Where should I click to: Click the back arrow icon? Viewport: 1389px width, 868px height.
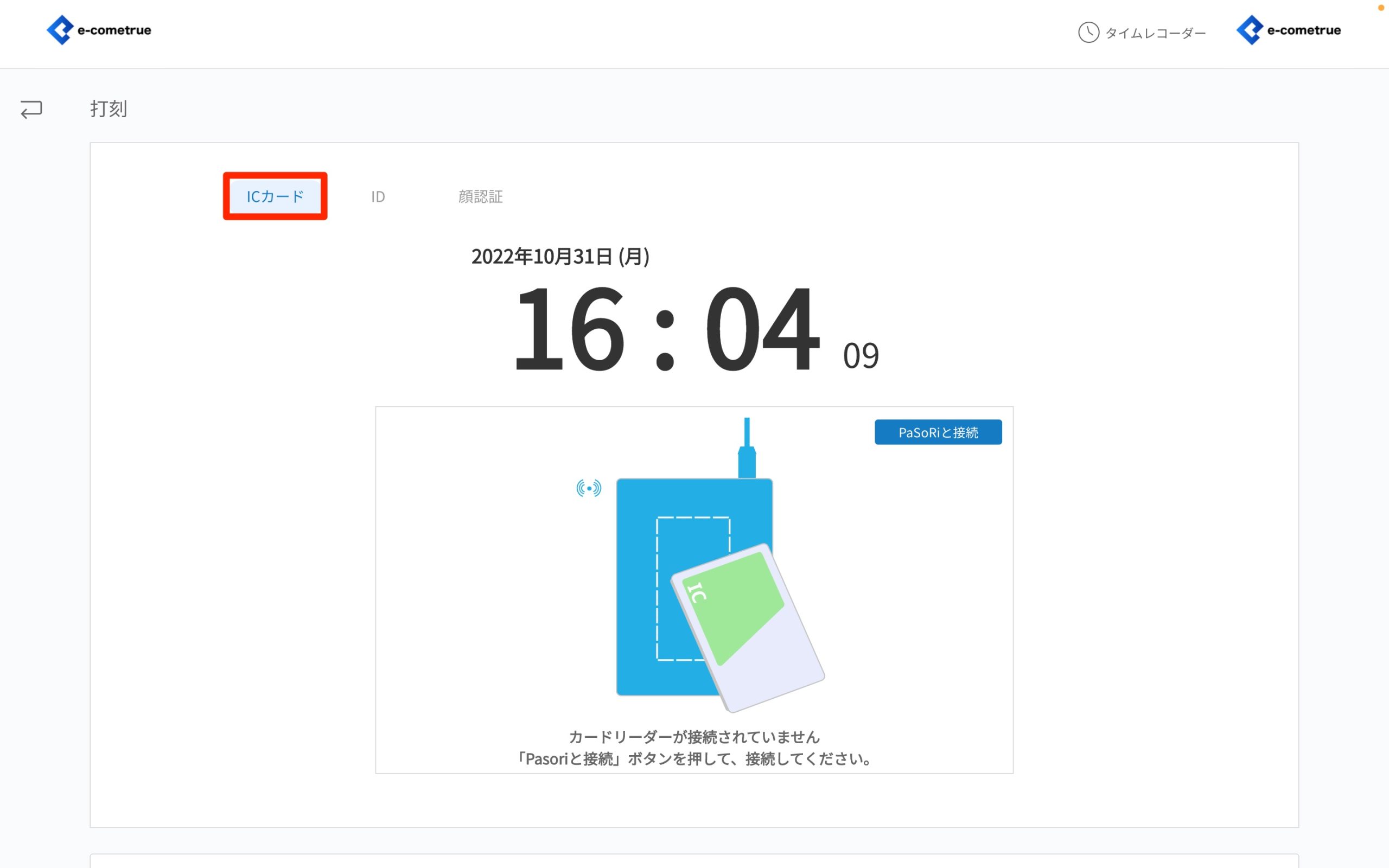31,109
